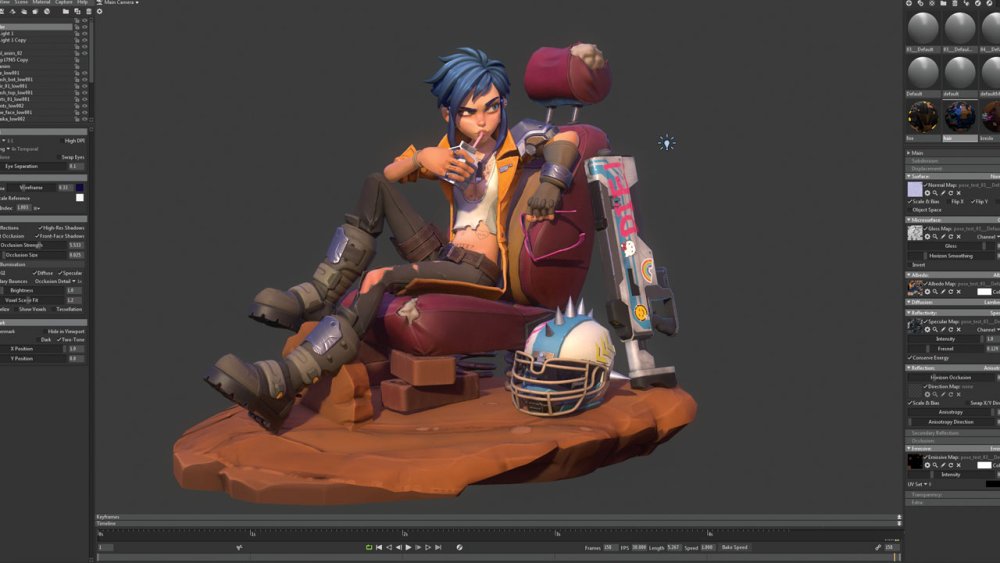Click the Bake Speed button
1000x563 pixels.
click(x=735, y=547)
